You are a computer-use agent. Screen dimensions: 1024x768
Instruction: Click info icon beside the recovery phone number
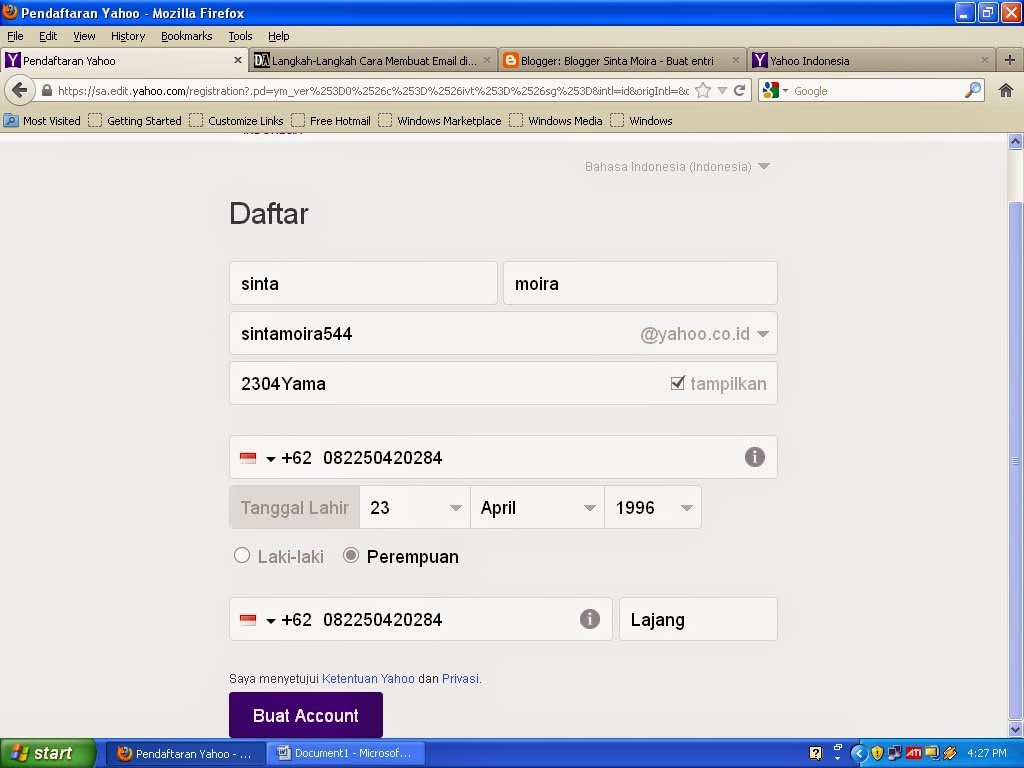tap(589, 619)
